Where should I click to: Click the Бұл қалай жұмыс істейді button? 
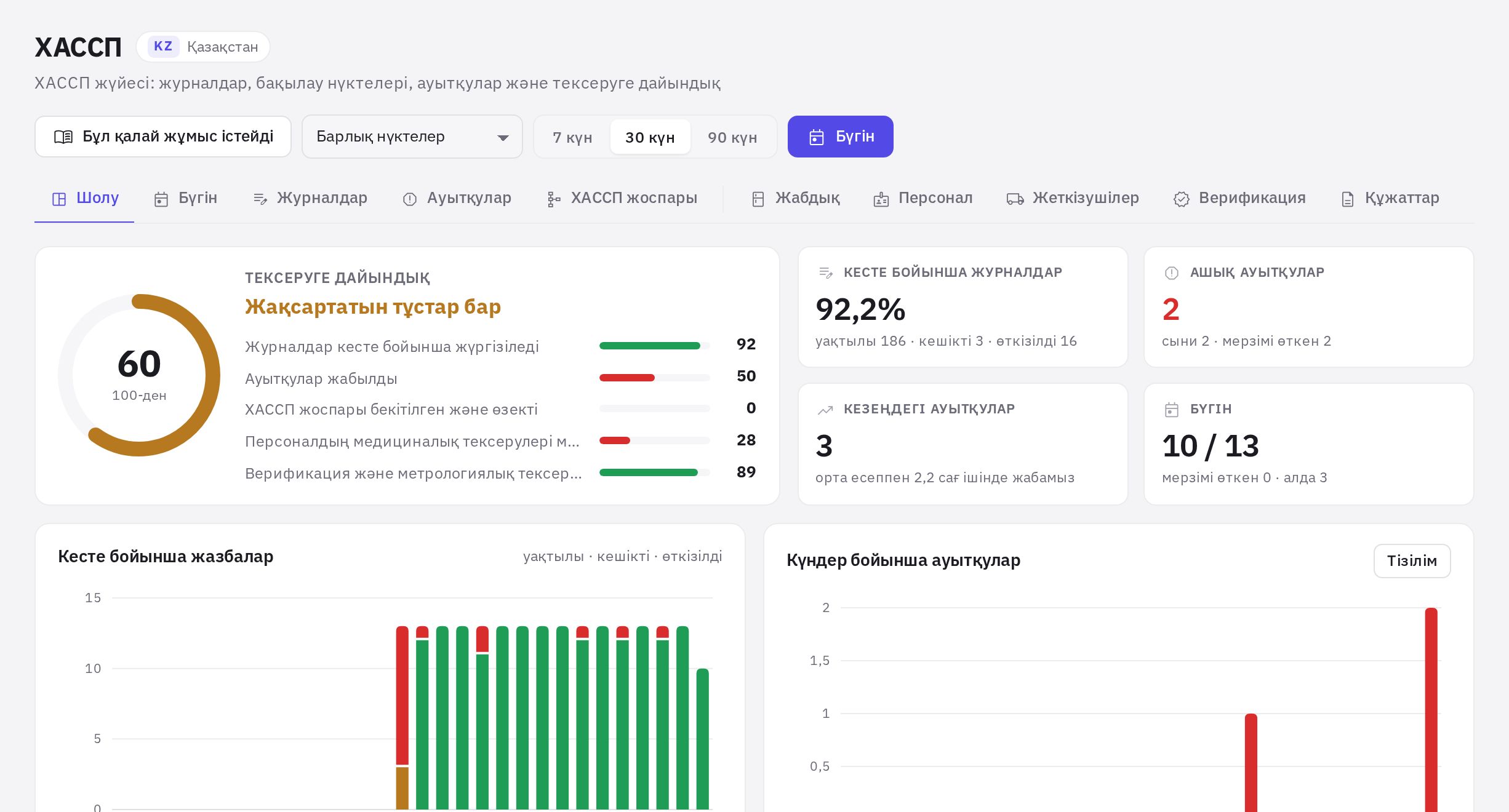point(163,137)
